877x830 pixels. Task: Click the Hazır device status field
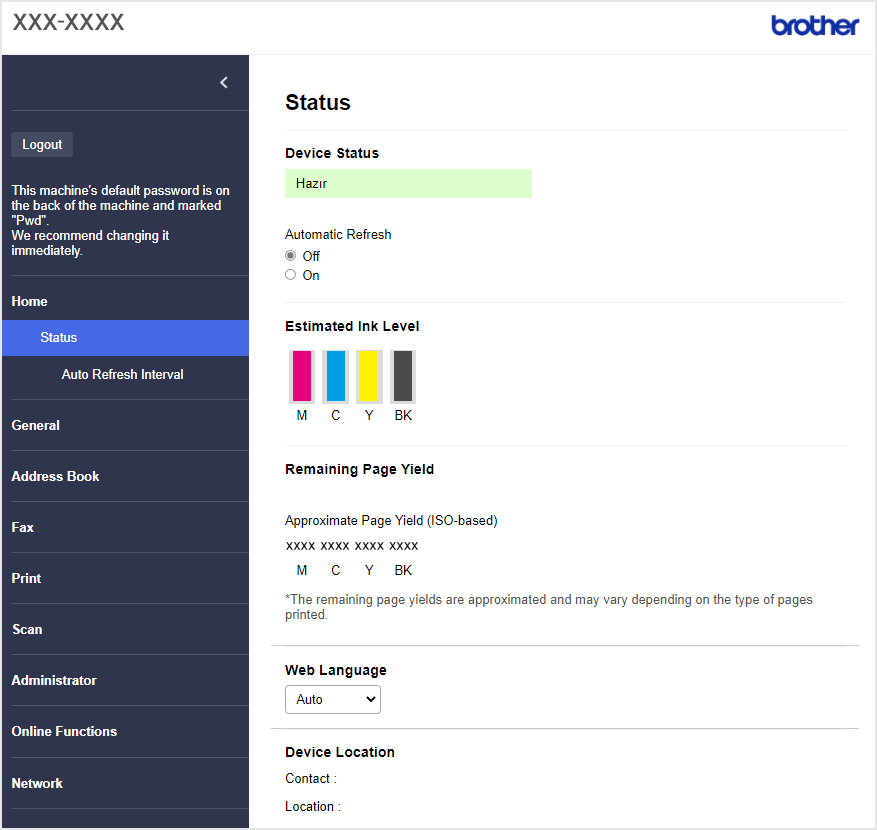coord(408,184)
